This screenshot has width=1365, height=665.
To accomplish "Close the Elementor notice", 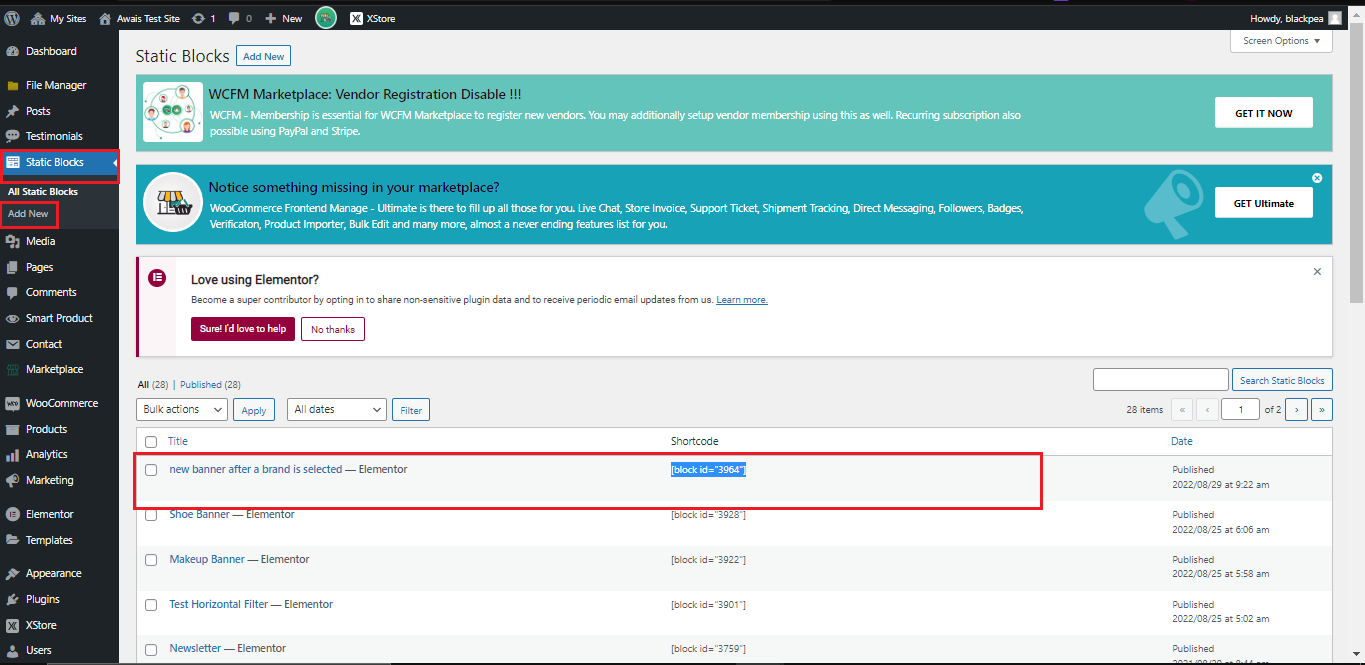I will pyautogui.click(x=1317, y=271).
